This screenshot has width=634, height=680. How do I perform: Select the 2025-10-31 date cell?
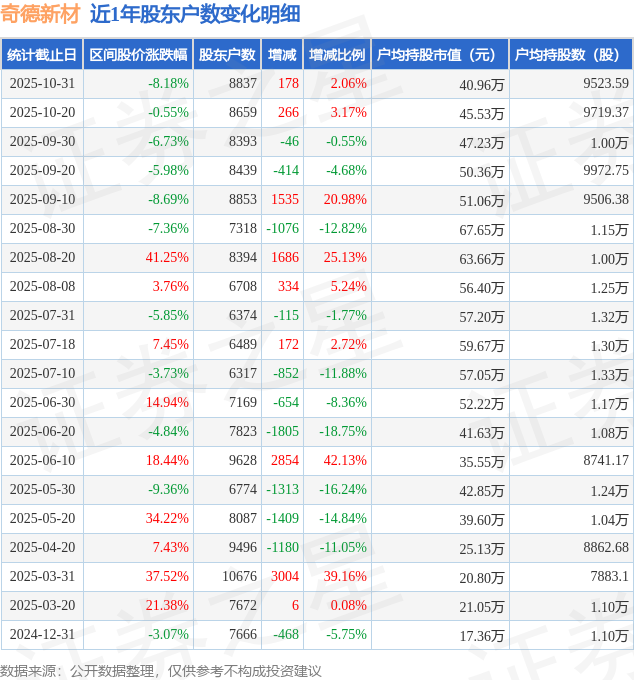coord(42,84)
